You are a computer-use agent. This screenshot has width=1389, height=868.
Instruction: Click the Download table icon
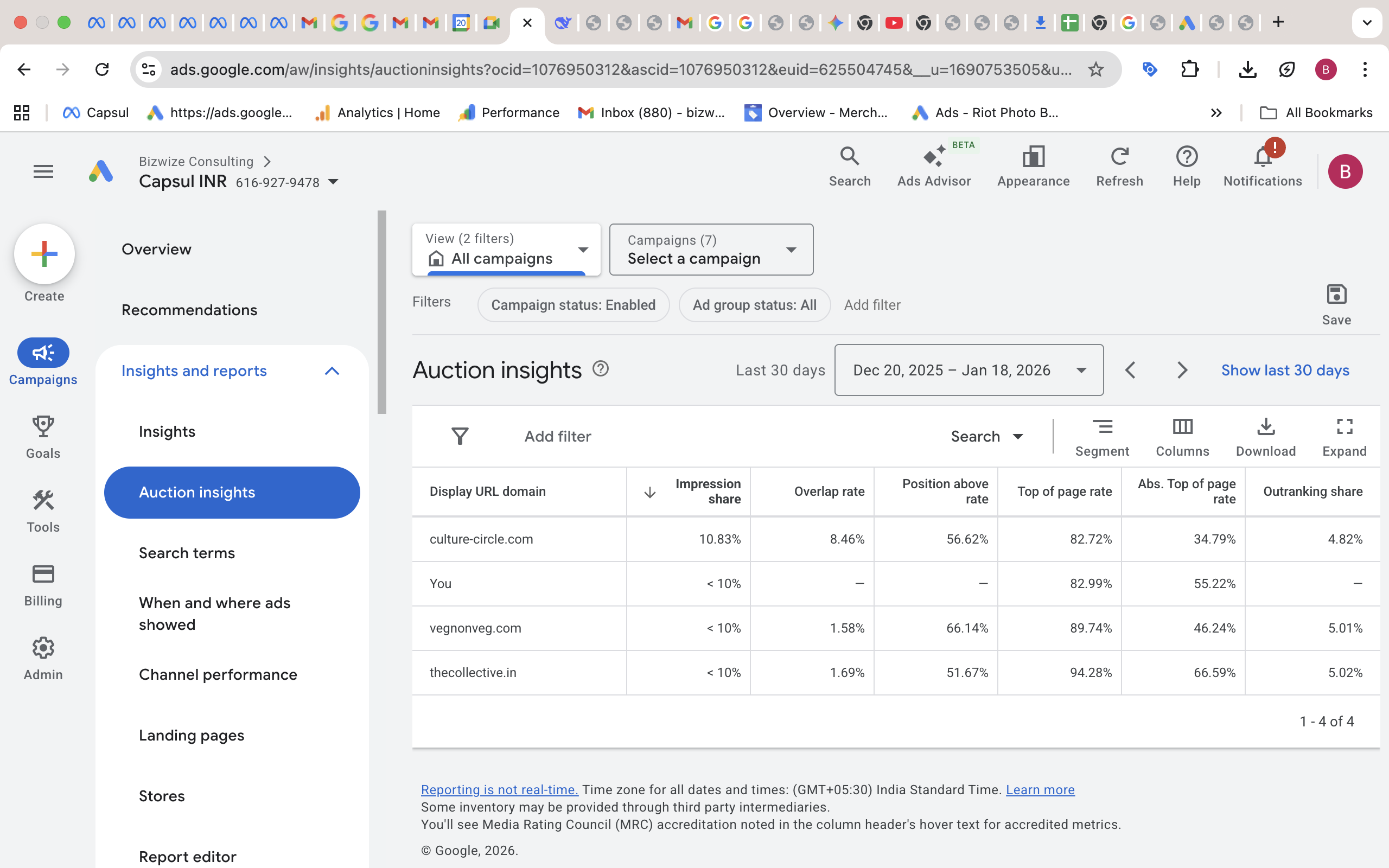coord(1265,436)
